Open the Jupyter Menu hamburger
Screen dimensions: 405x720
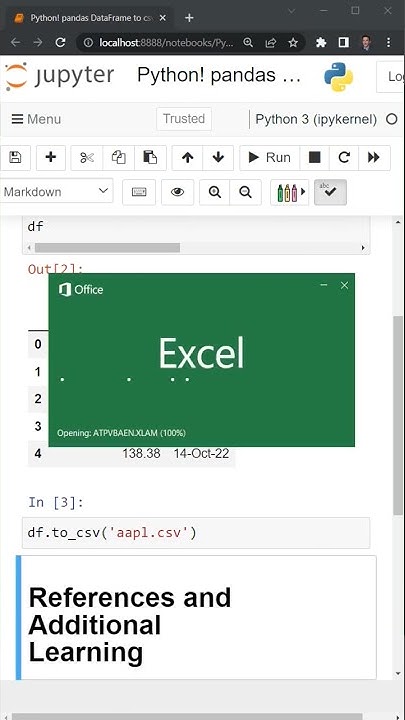(x=36, y=119)
